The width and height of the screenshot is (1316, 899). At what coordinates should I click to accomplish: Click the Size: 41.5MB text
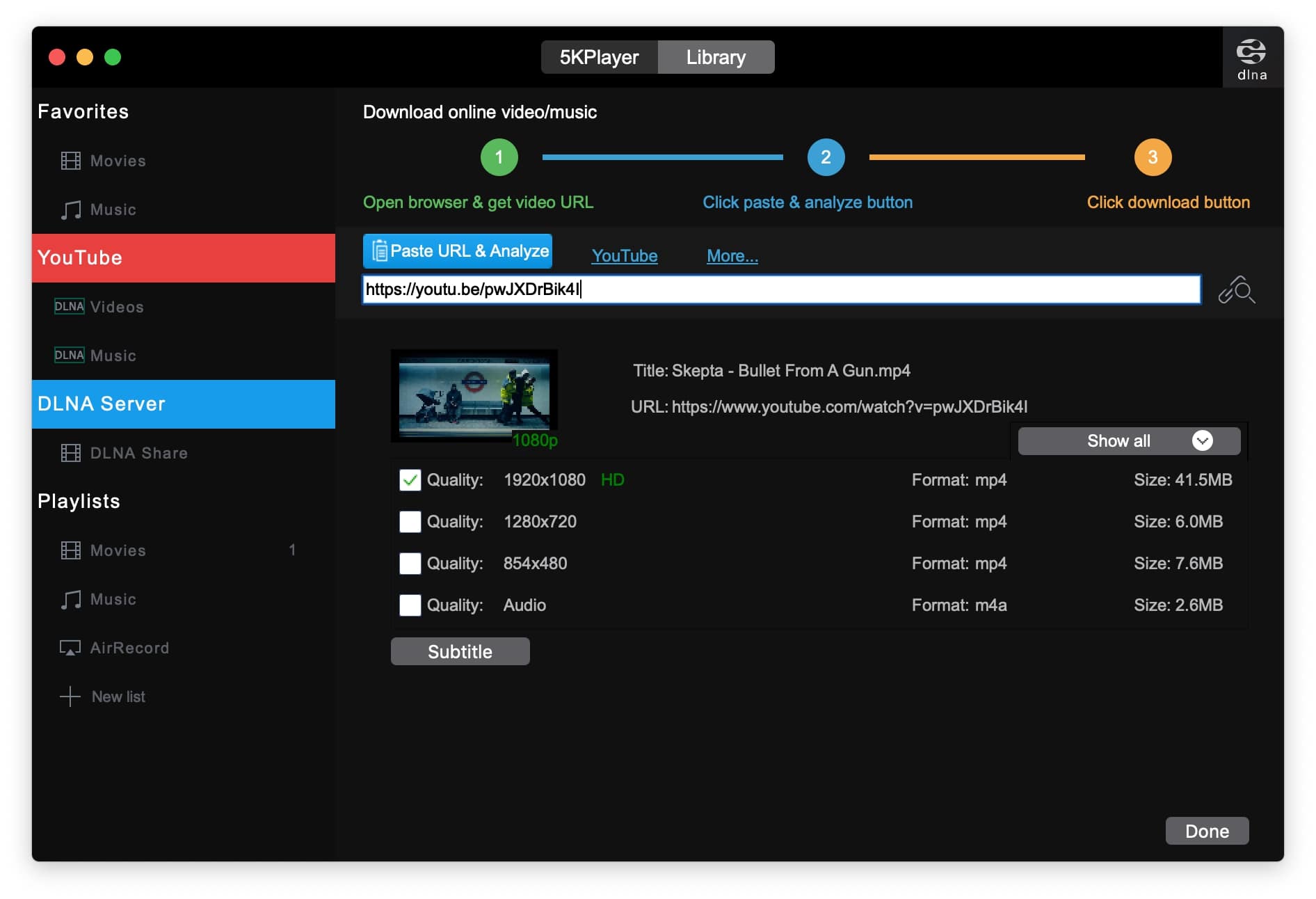pos(1183,480)
